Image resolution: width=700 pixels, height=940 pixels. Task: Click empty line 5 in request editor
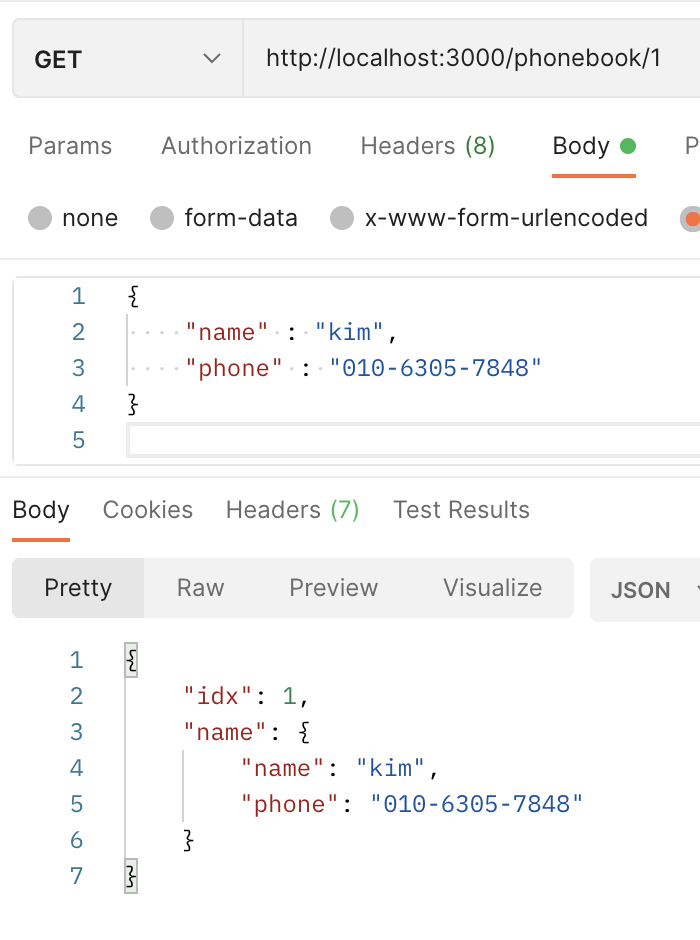[414, 440]
